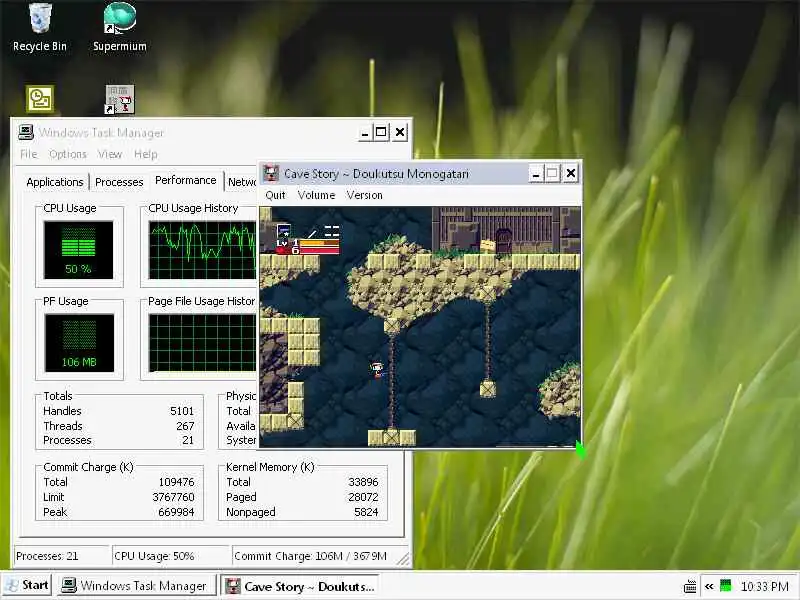The height and width of the screenshot is (600, 800).
Task: Open the Help menu in Task Manager
Action: click(x=145, y=154)
